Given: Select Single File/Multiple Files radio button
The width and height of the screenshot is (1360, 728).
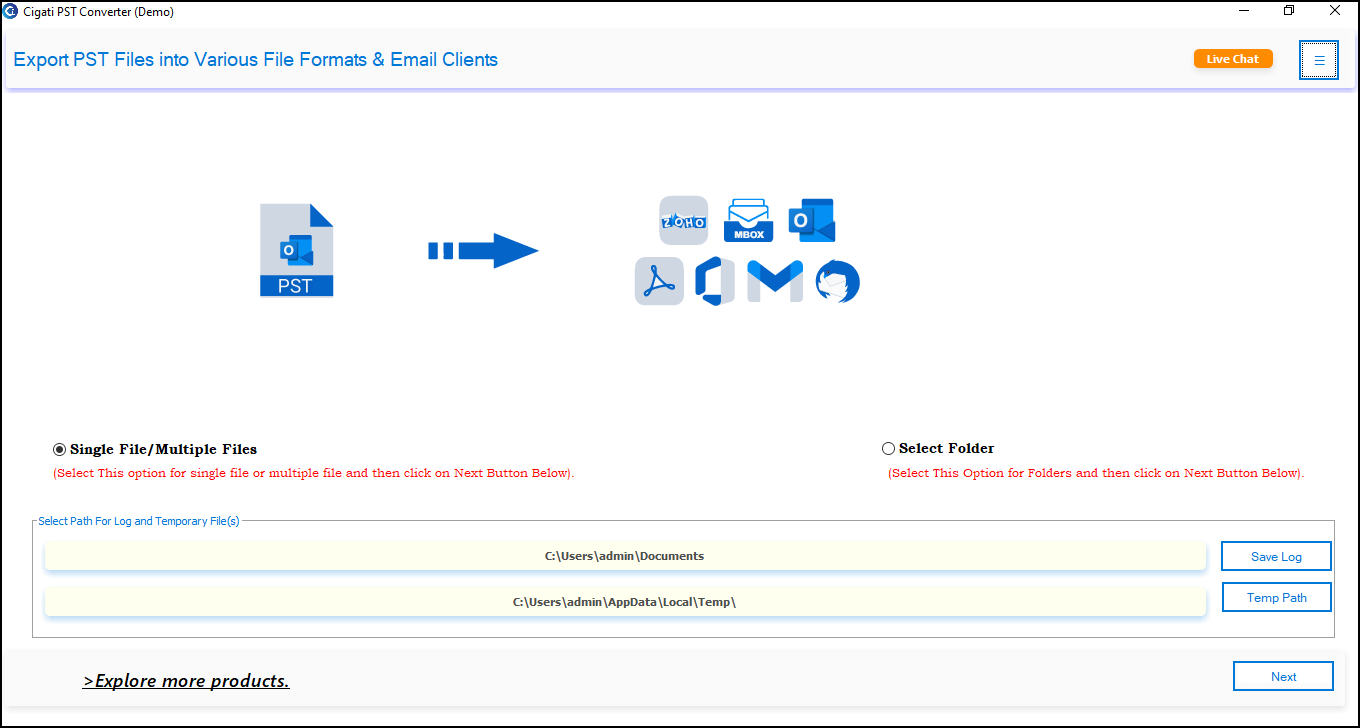Looking at the screenshot, I should point(60,450).
